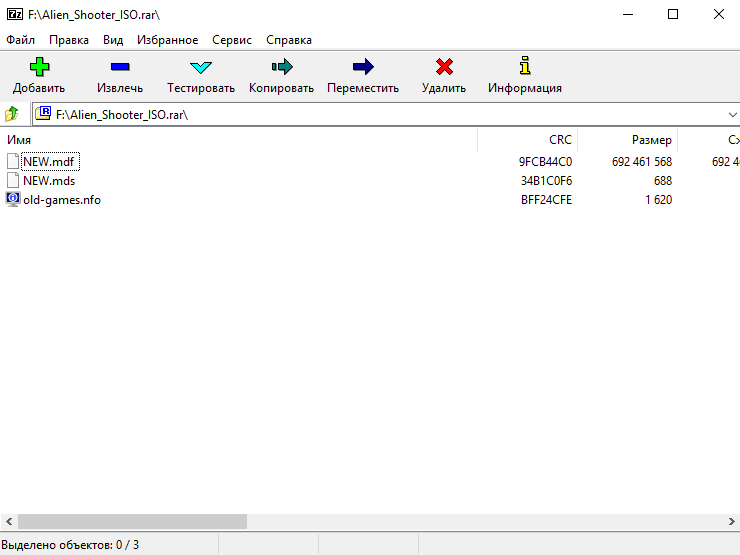Click the RAR archive icon in address bar
The image size is (740, 555).
pyautogui.click(x=43, y=113)
